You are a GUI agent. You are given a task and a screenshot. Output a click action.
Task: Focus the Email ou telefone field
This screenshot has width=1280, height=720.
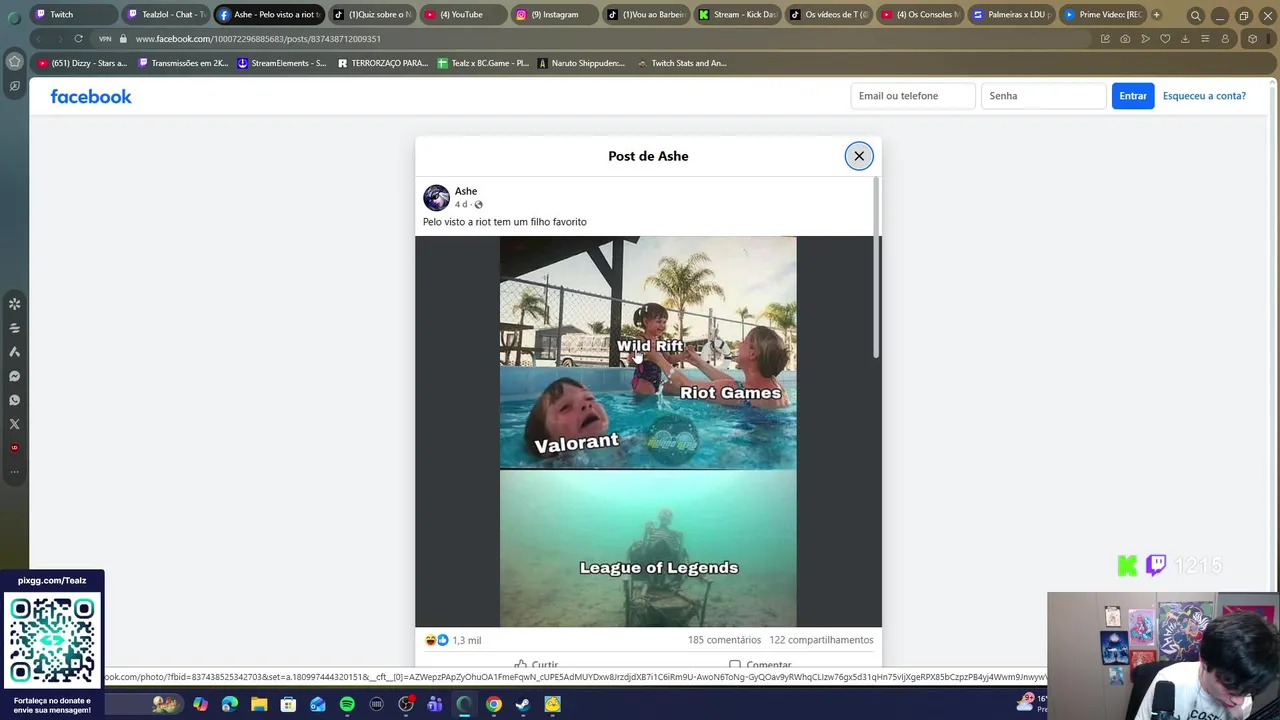coord(913,96)
